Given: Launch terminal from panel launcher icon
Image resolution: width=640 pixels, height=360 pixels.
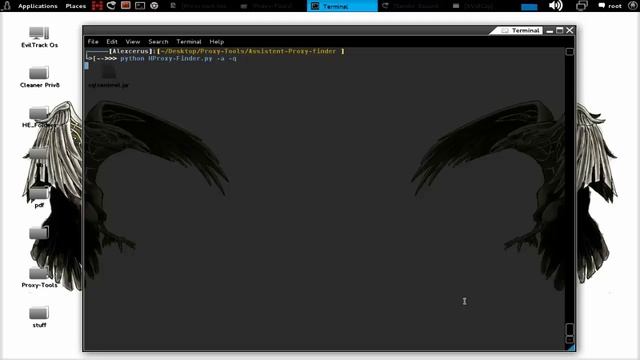Looking at the screenshot, I should coord(140,6).
